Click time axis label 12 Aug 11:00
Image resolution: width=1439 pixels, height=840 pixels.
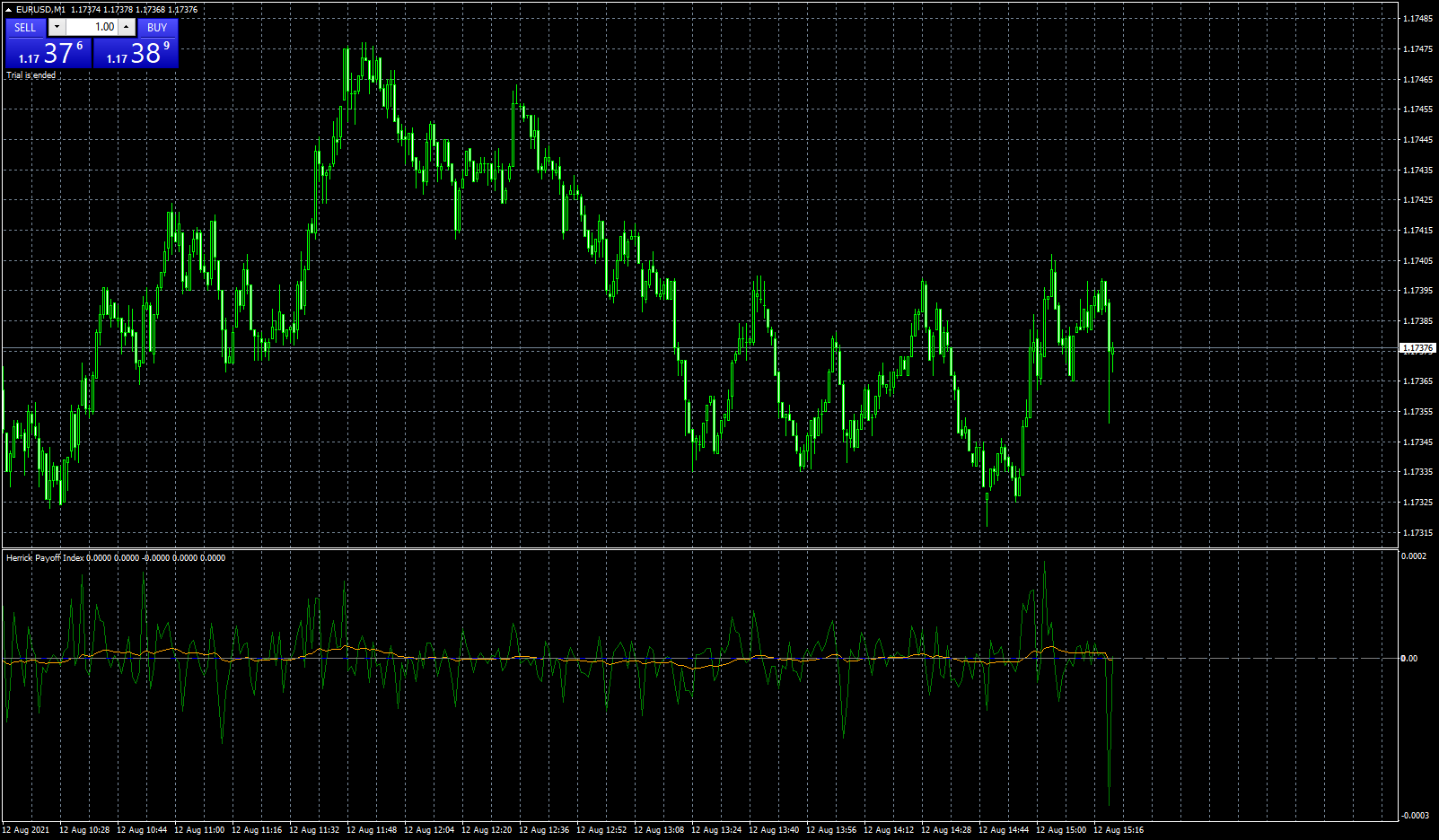click(199, 830)
